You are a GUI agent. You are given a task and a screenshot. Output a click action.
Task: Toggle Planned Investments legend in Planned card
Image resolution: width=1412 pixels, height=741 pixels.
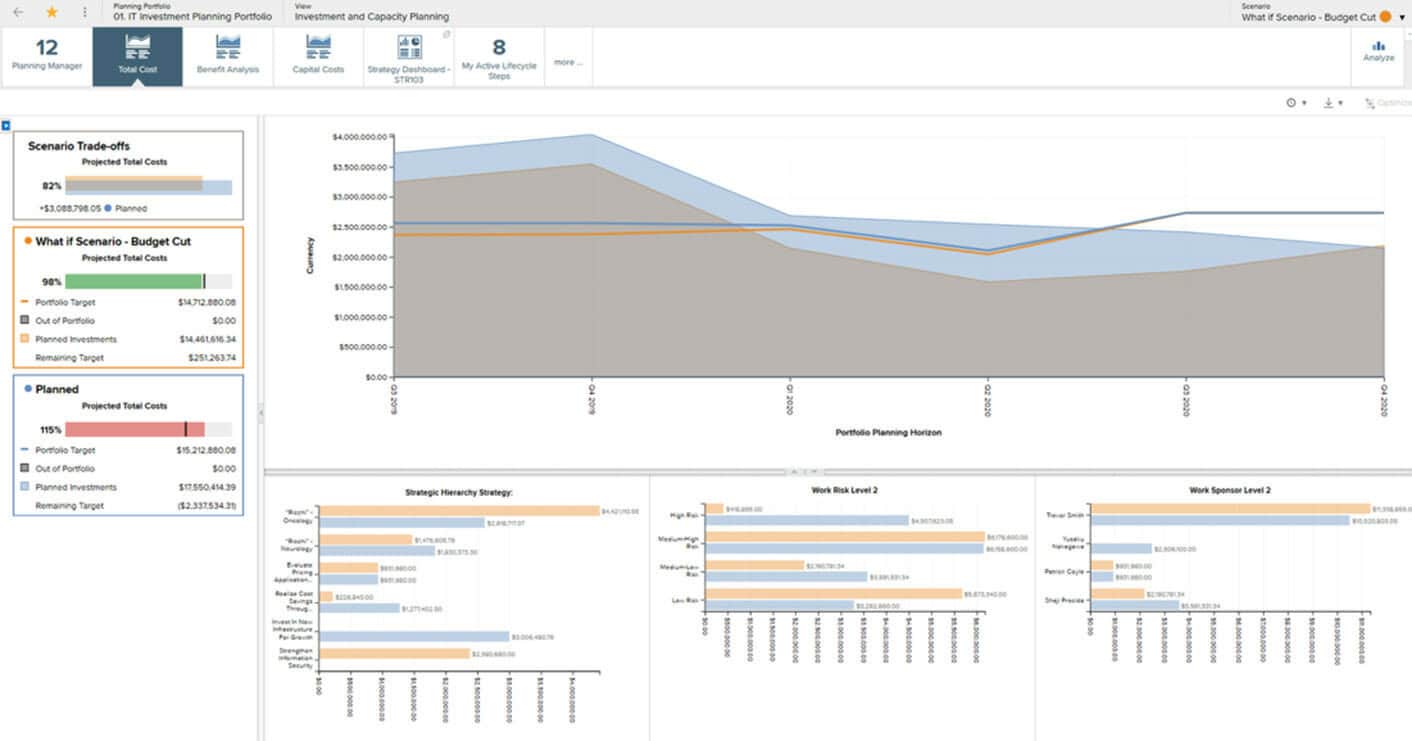point(25,487)
